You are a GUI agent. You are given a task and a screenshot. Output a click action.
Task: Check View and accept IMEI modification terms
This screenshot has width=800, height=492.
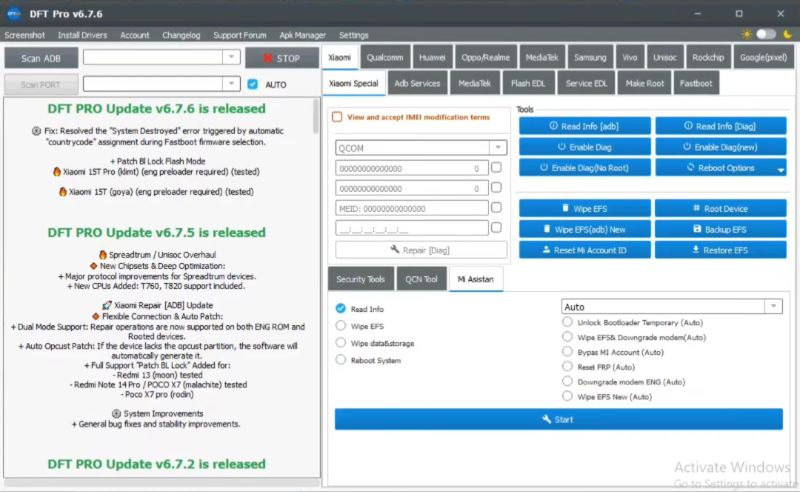point(337,117)
